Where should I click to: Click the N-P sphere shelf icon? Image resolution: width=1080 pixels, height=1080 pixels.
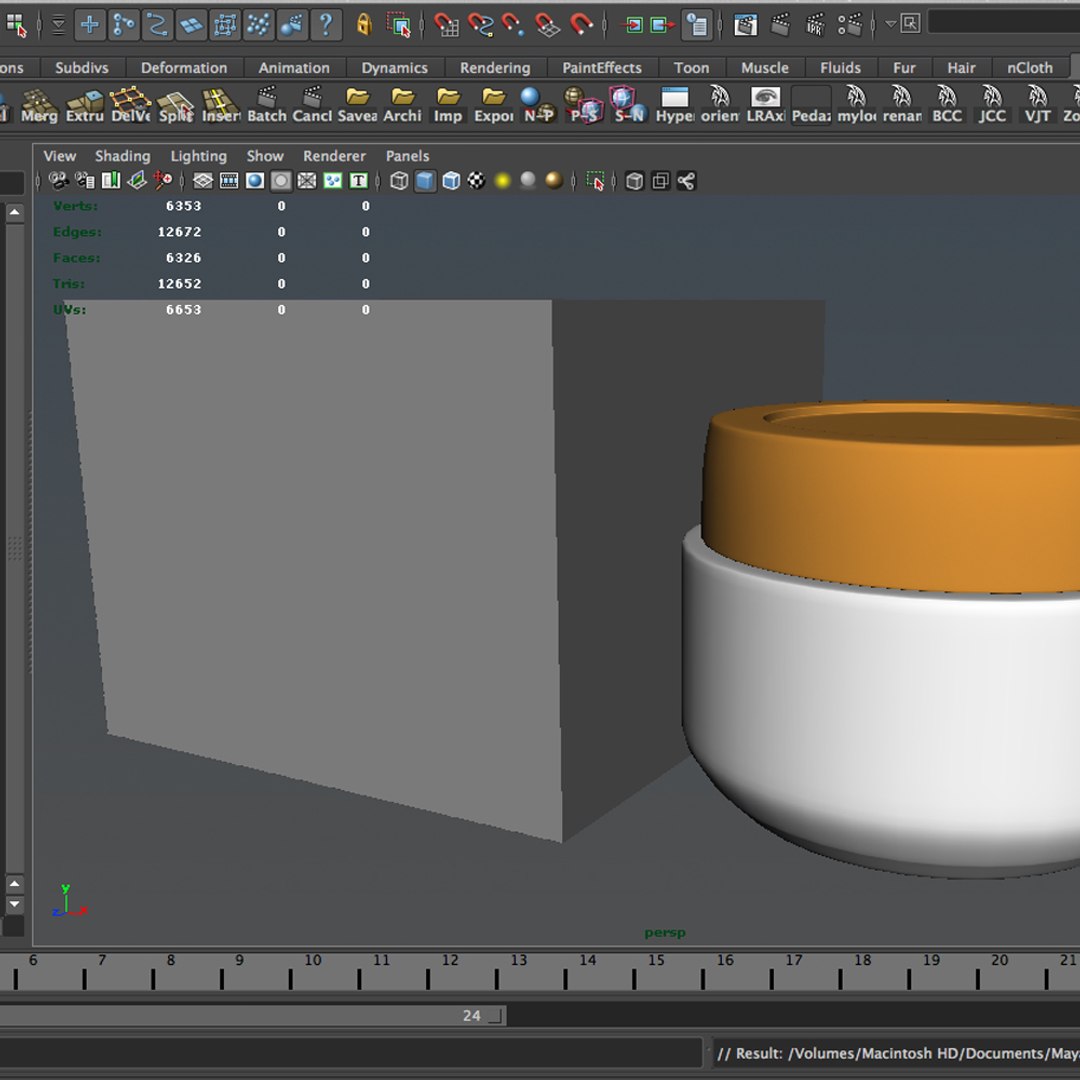click(538, 105)
